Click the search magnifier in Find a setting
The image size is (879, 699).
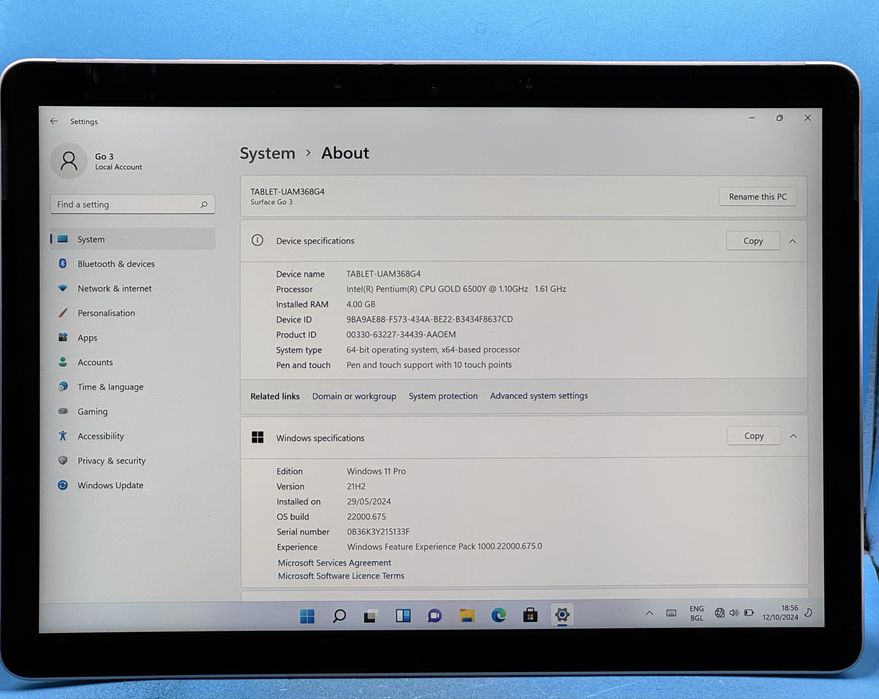pyautogui.click(x=204, y=205)
